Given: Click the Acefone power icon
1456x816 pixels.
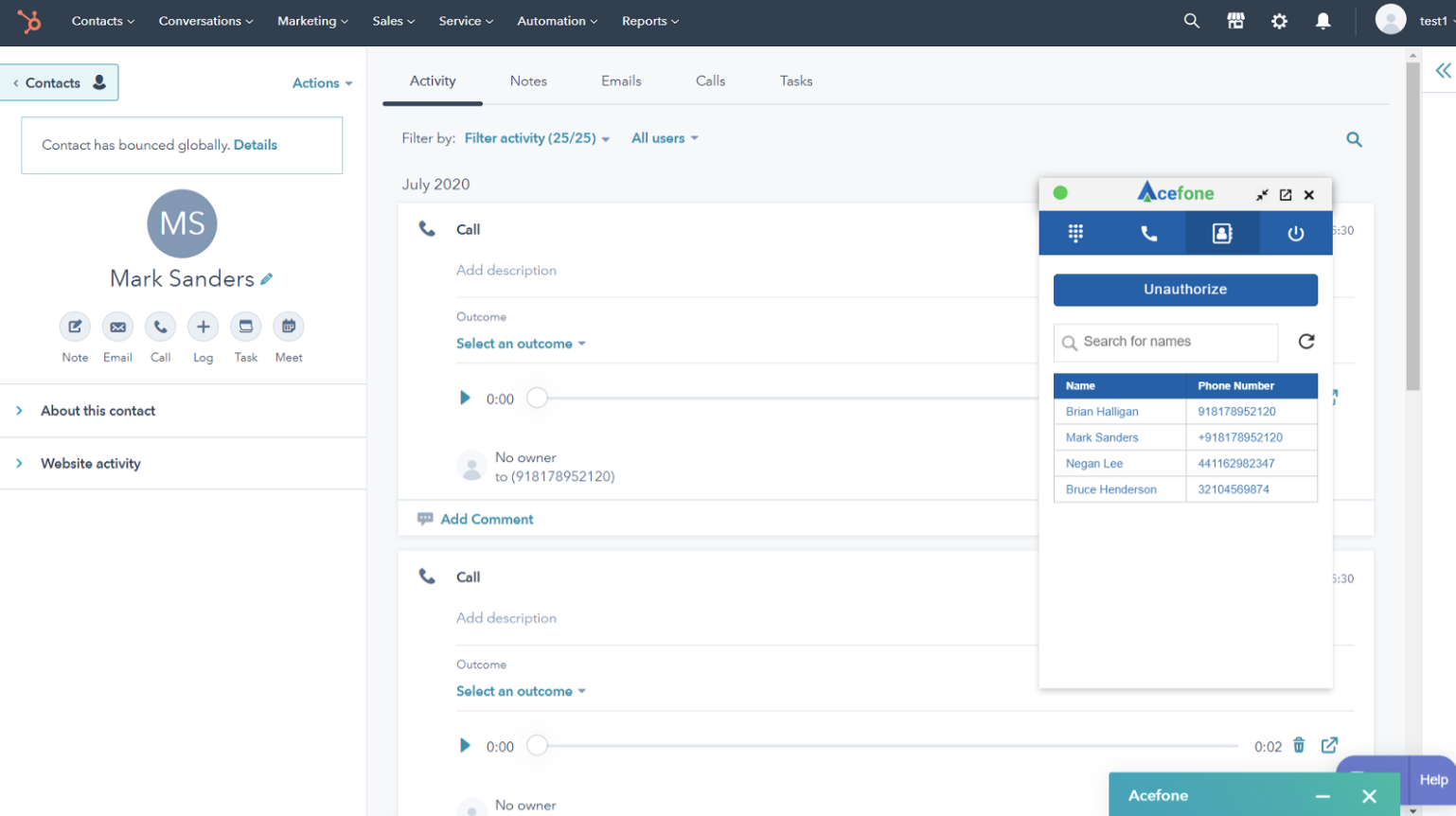Looking at the screenshot, I should tap(1296, 233).
